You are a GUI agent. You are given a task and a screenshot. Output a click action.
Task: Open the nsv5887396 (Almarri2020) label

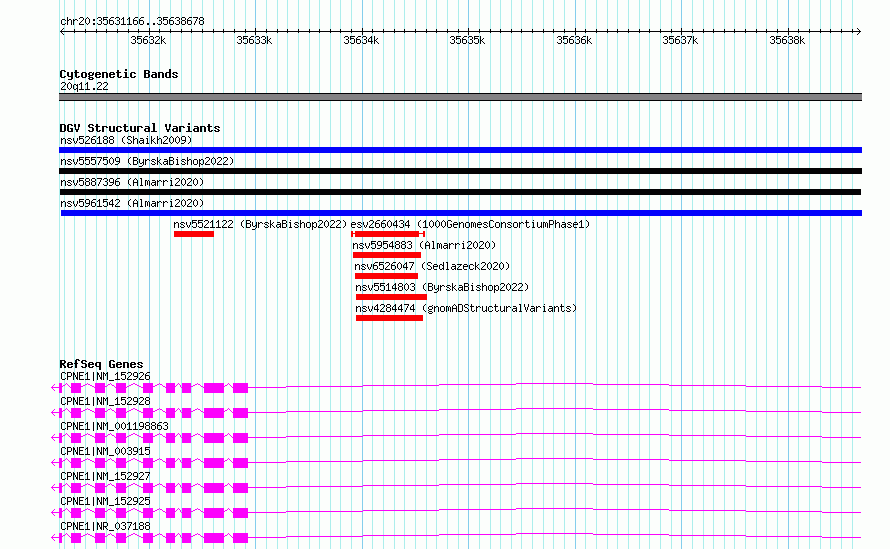pos(132,182)
